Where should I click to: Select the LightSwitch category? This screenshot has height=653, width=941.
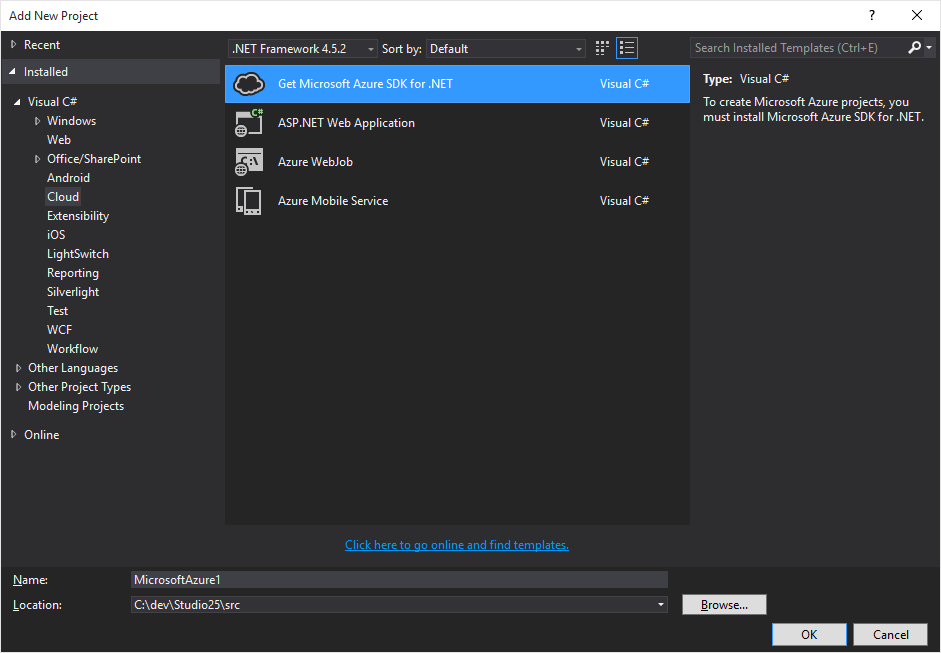coord(78,254)
